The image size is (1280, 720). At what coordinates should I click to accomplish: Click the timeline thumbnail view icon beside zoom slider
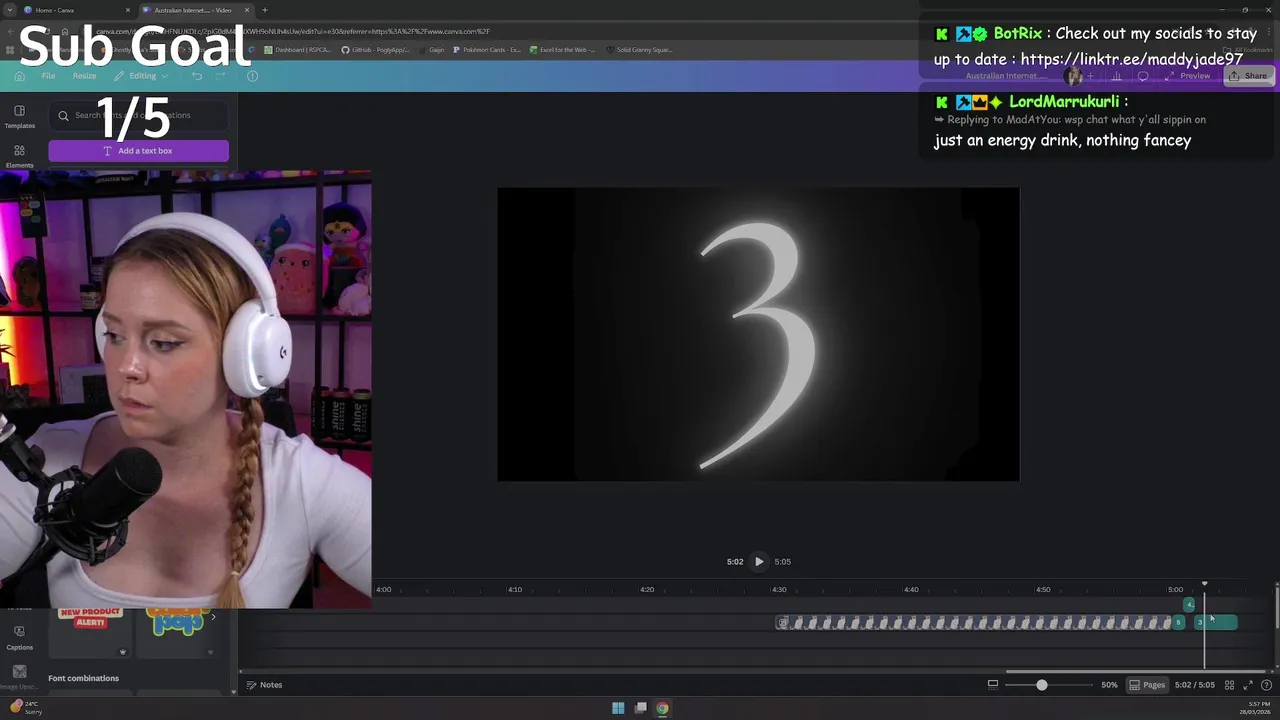coord(993,685)
